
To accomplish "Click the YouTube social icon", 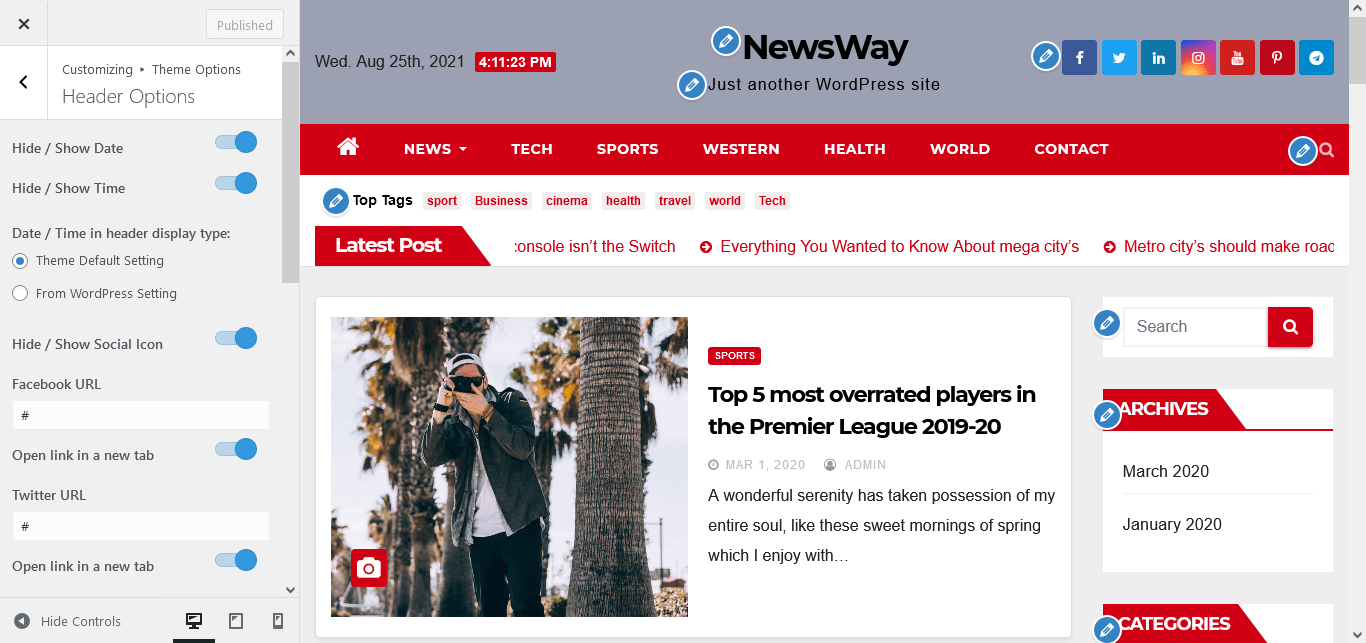I will [x=1237, y=58].
